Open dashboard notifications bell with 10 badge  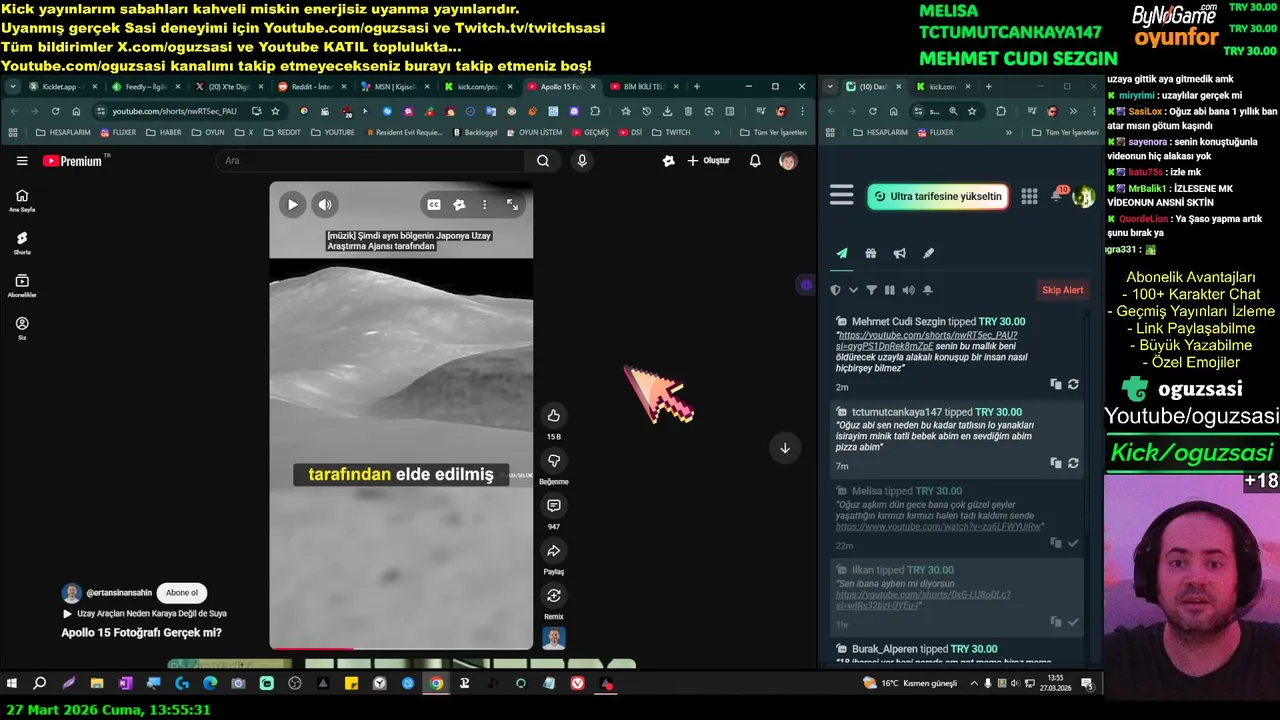[x=1057, y=195]
